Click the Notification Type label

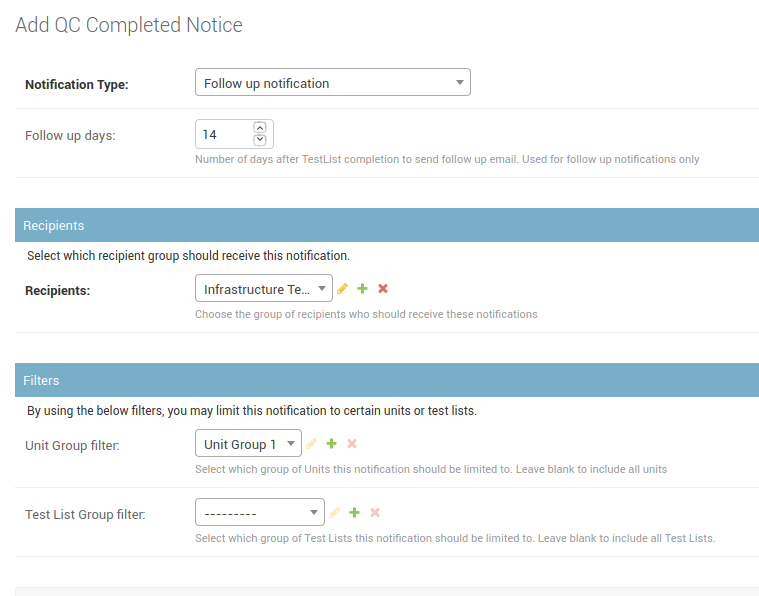[77, 85]
